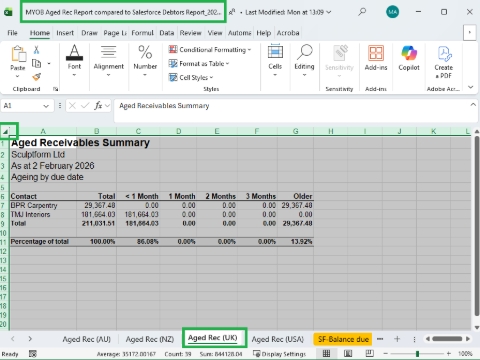Click the Excel app icon in title bar

(x=8, y=12)
